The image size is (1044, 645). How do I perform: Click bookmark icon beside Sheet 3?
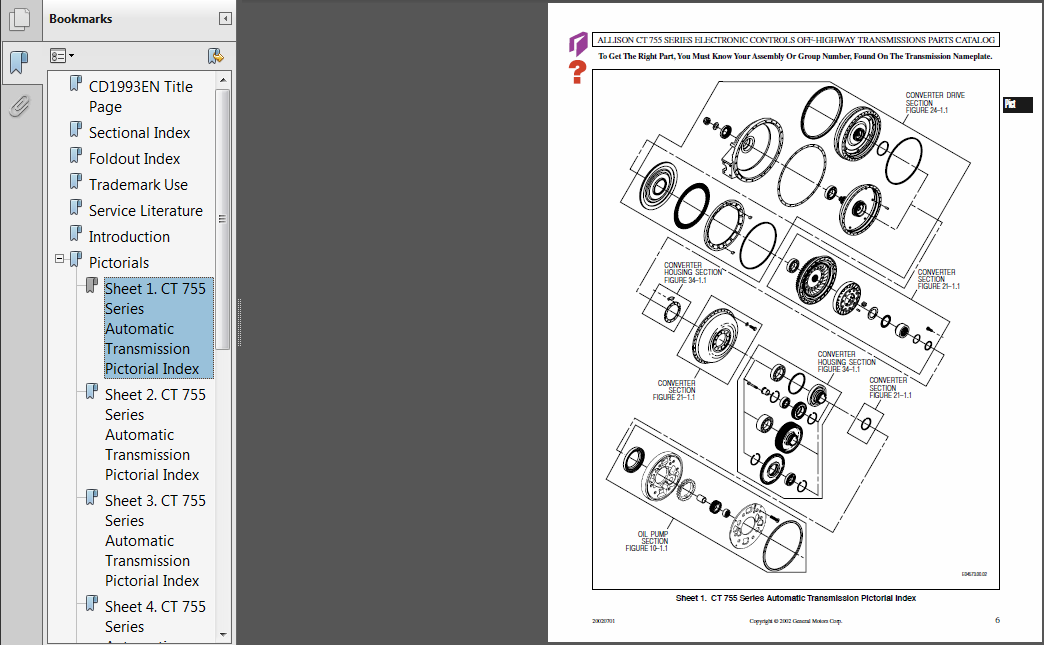(x=92, y=497)
